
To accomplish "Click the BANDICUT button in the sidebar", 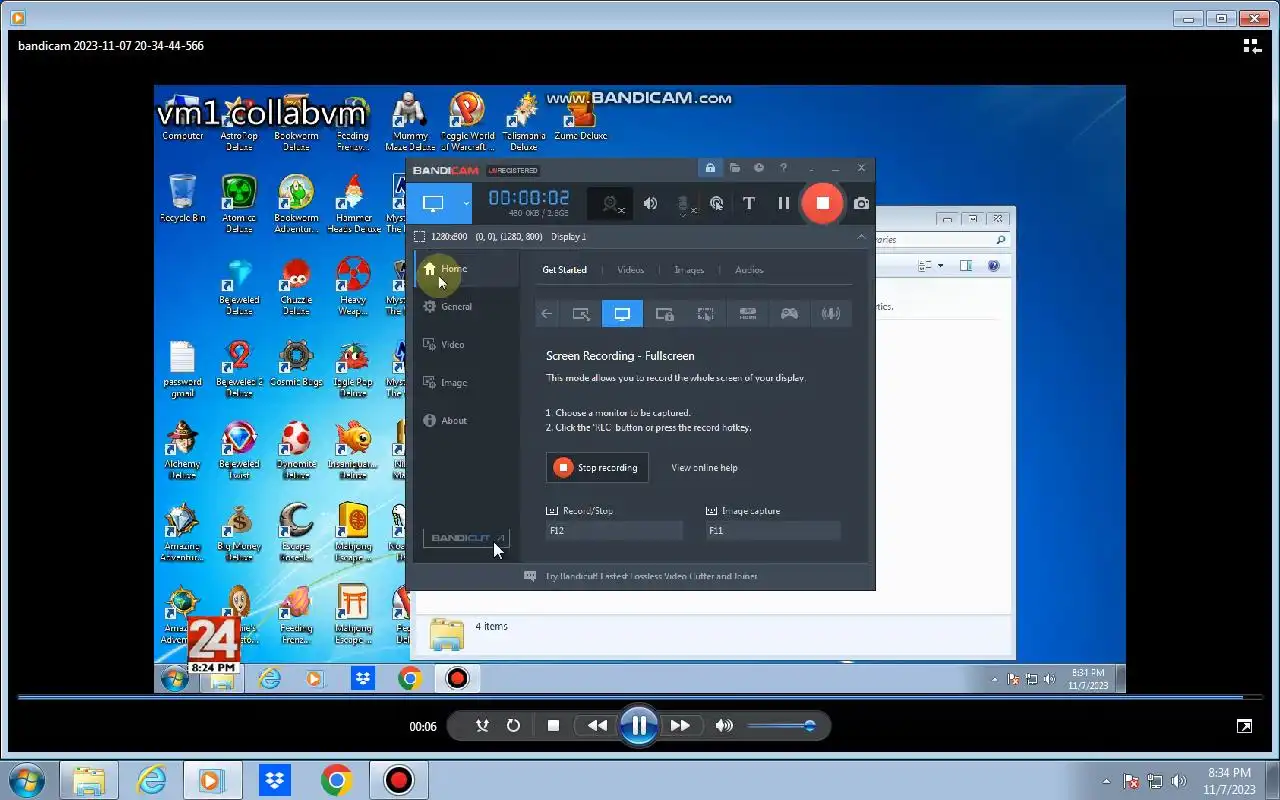I will coord(466,538).
